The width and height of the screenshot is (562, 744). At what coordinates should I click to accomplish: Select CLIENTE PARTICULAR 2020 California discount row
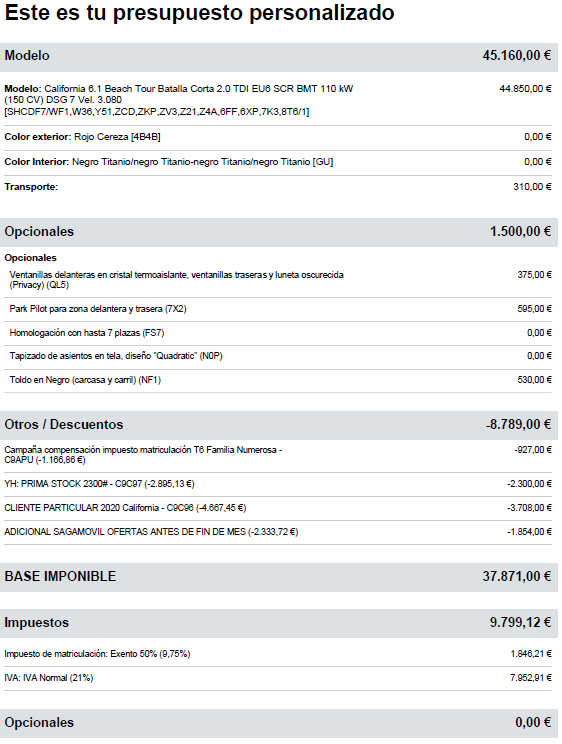tap(278, 508)
